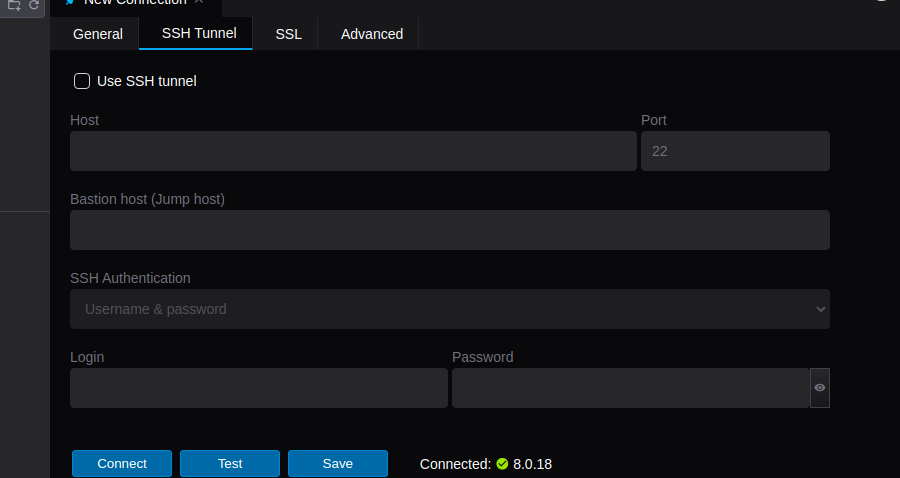
Task: Click the Port field showing 22
Action: 735,151
